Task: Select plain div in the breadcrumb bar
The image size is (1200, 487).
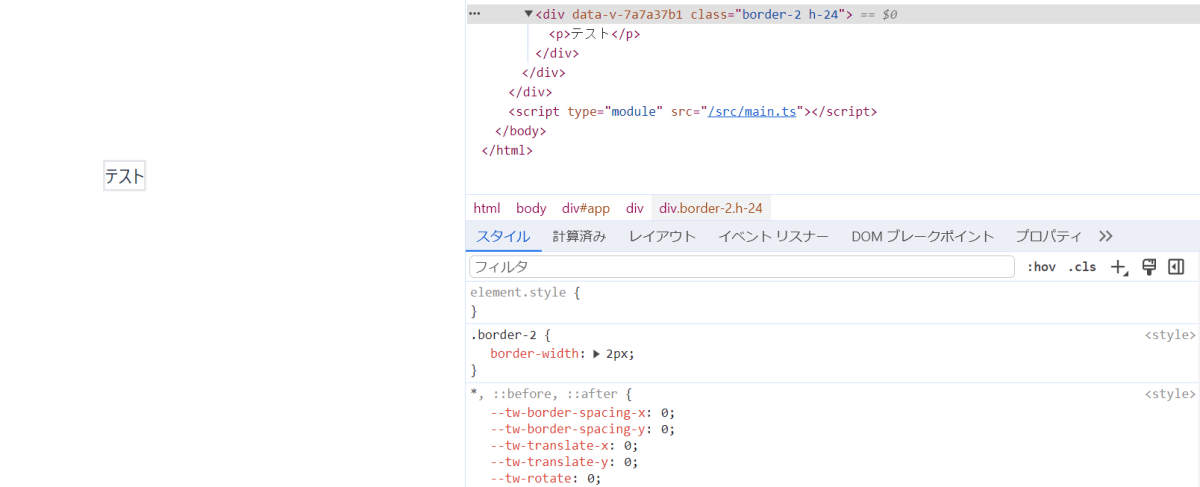Action: coord(635,208)
